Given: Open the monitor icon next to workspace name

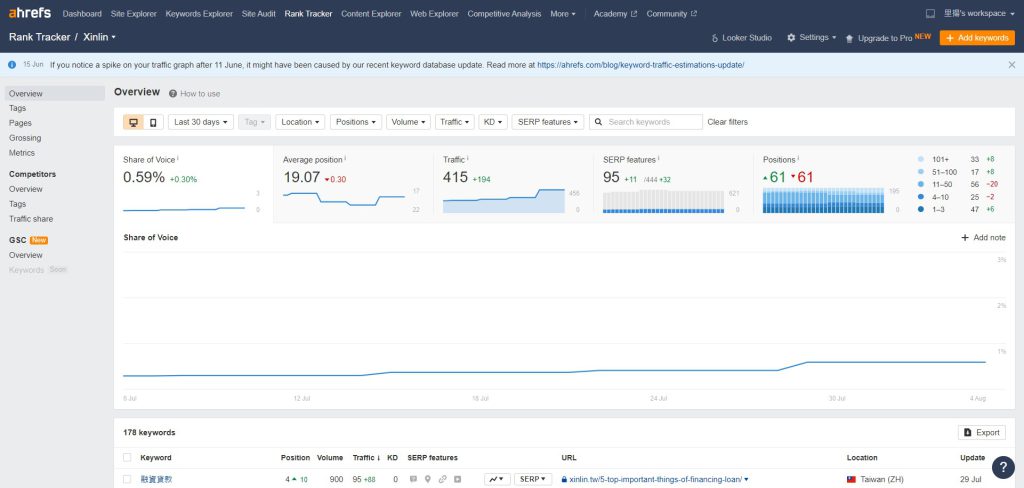Looking at the screenshot, I should pyautogui.click(x=931, y=14).
